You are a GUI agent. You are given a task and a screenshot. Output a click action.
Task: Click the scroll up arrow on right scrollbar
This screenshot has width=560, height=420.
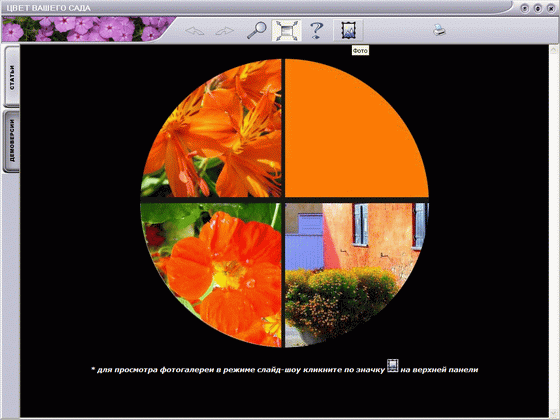(554, 50)
